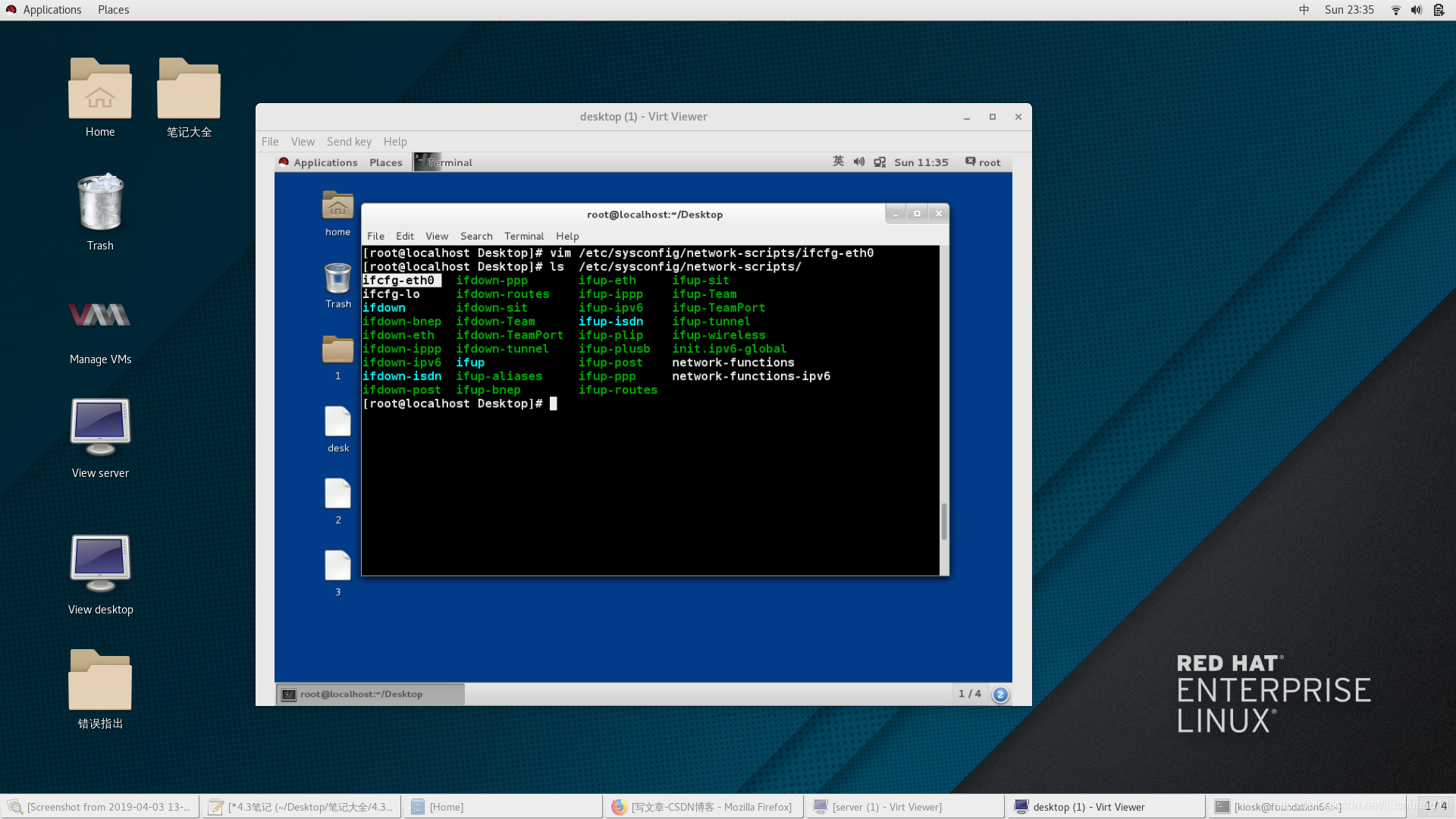Viewport: 1456px width, 819px height.
Task: Open the terminal File menu
Action: (375, 236)
